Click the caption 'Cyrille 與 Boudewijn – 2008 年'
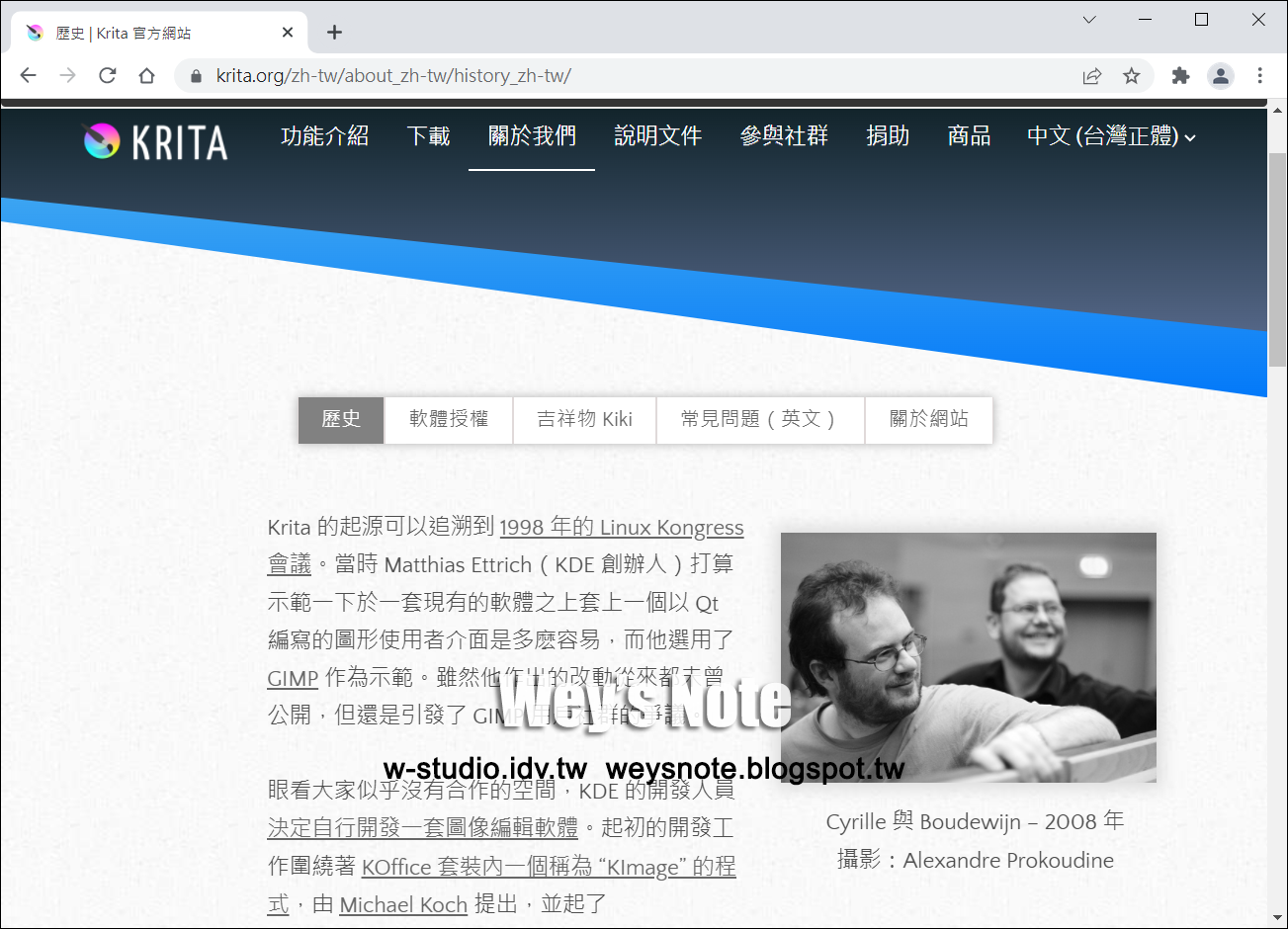The image size is (1288, 929). click(975, 822)
